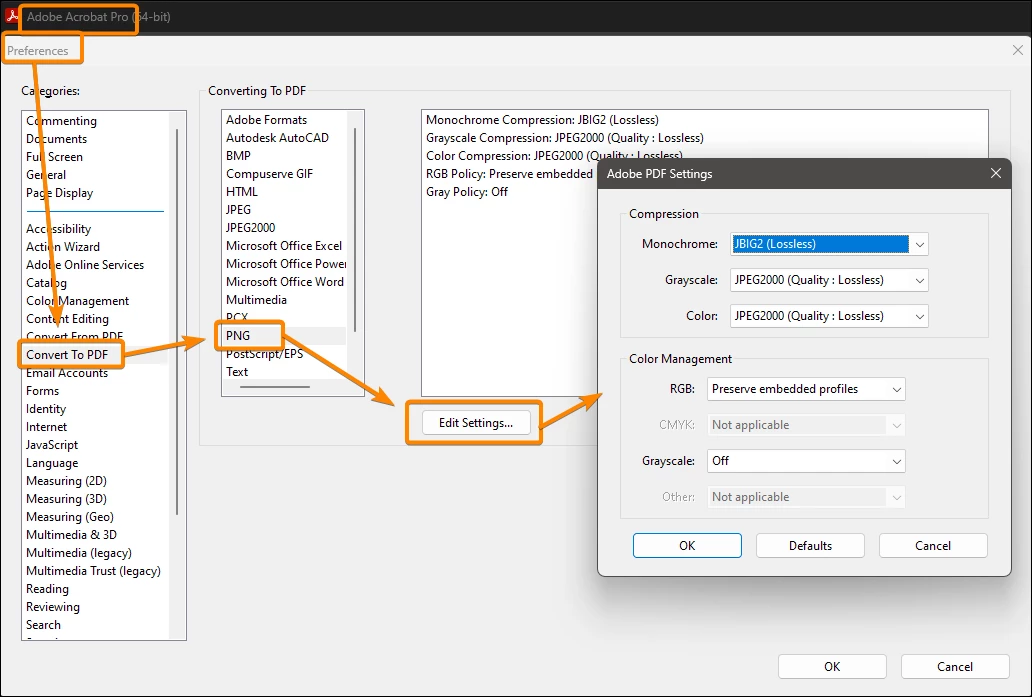
Task: Click the Defaults button
Action: [x=810, y=546]
